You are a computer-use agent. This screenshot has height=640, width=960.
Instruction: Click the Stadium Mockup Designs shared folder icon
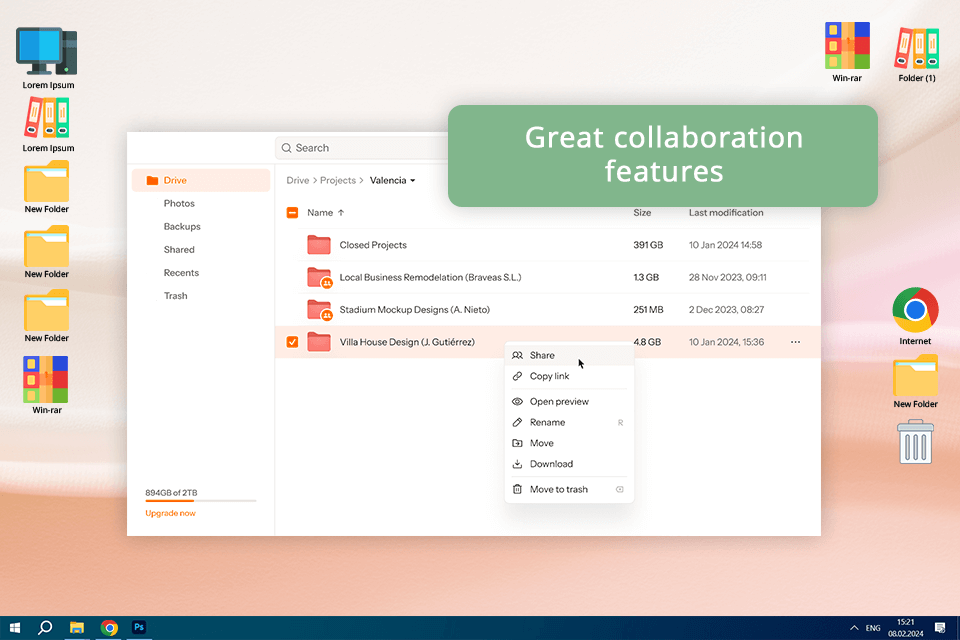pos(319,310)
